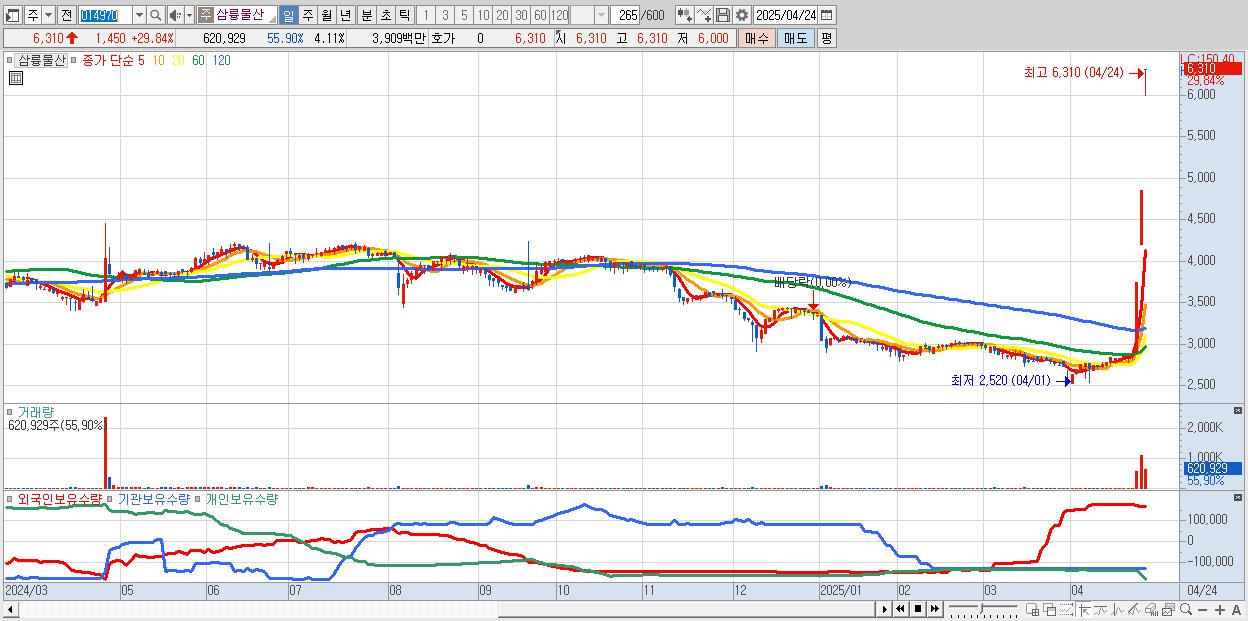This screenshot has height=621, width=1248.
Task: Edit the date field 2025/04/24
Action: point(786,15)
